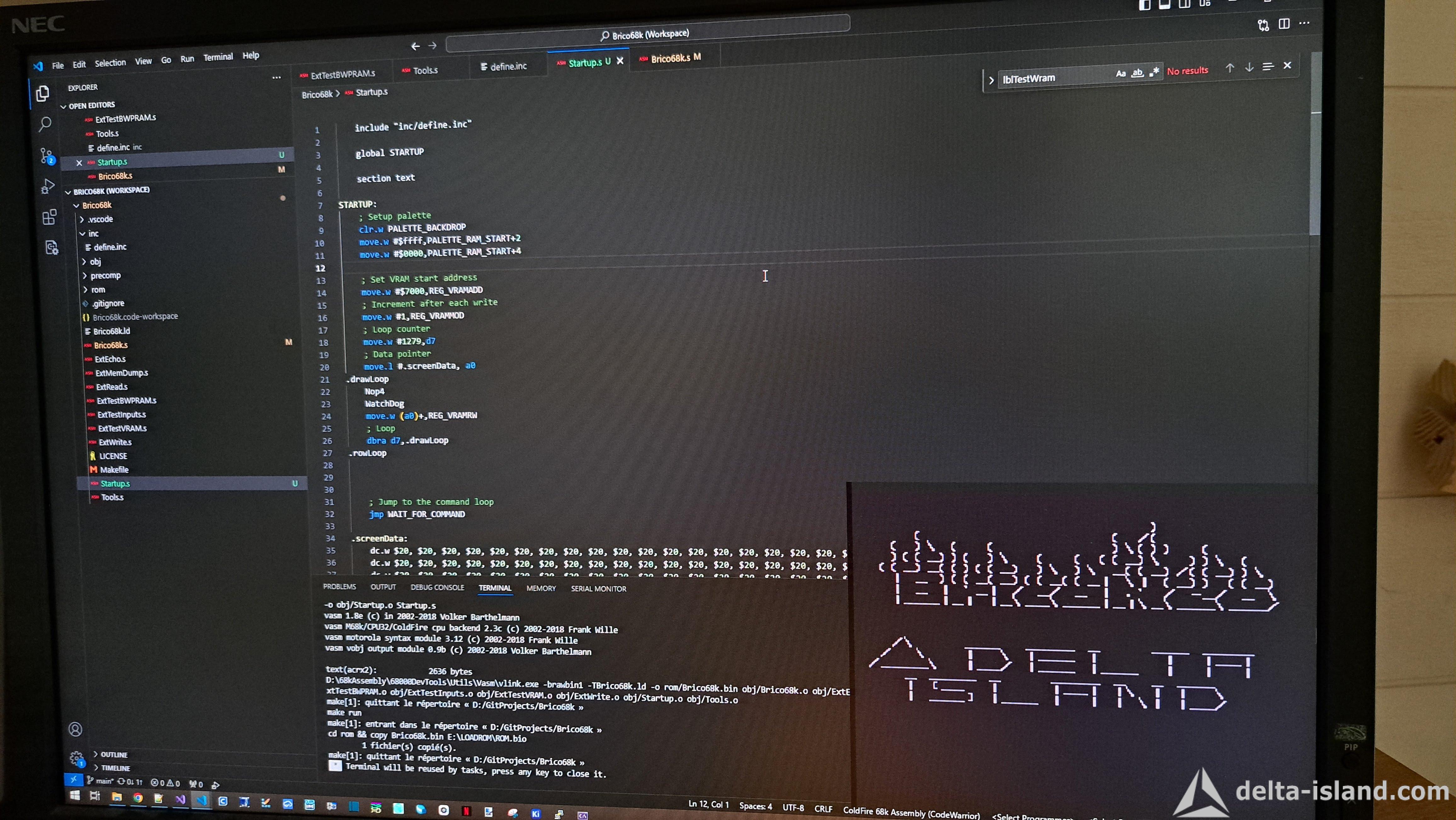
Task: Open Explorer Views and More Actions ellipsis
Action: tap(276, 77)
